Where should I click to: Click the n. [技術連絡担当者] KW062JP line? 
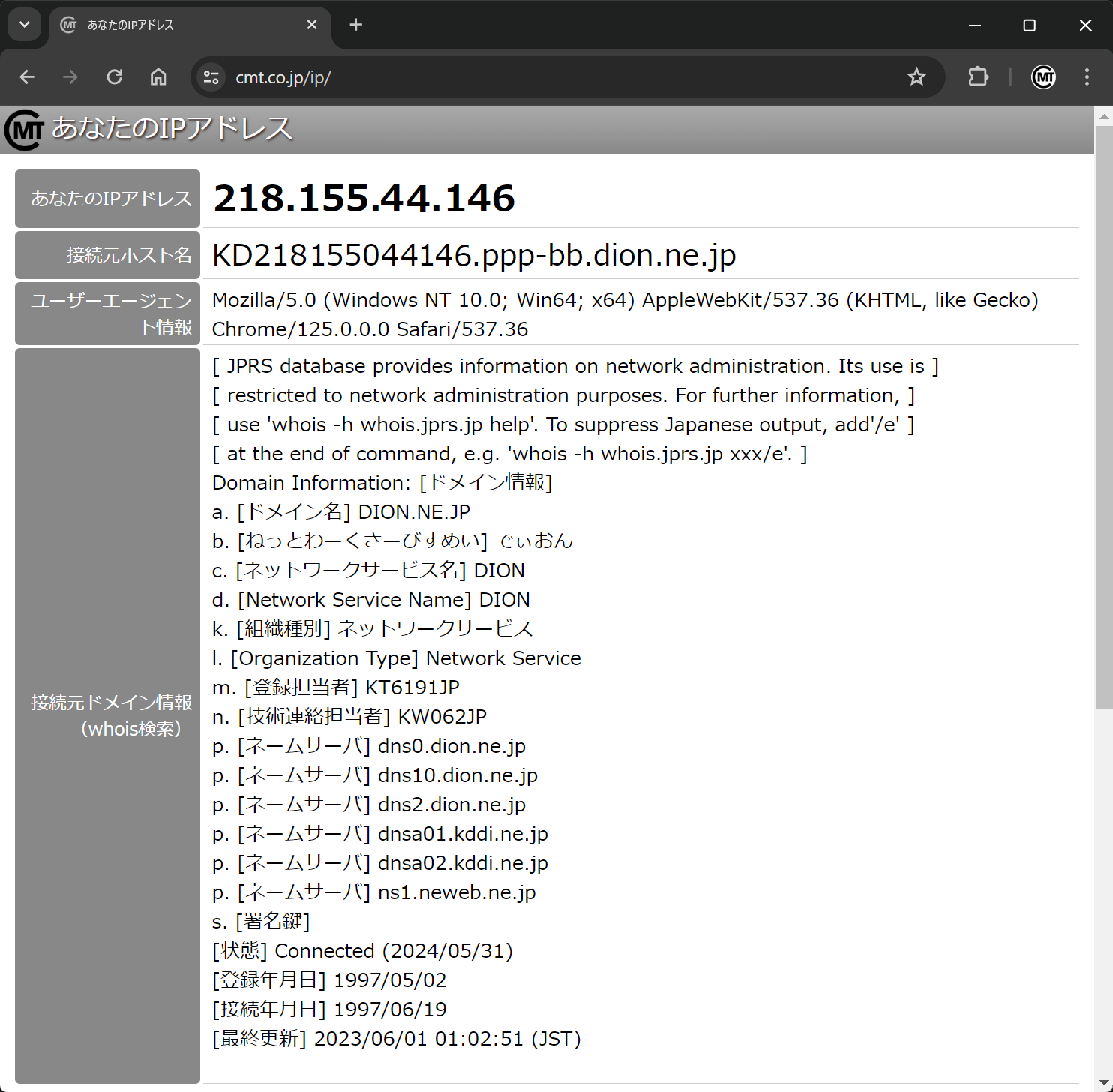[x=349, y=717]
